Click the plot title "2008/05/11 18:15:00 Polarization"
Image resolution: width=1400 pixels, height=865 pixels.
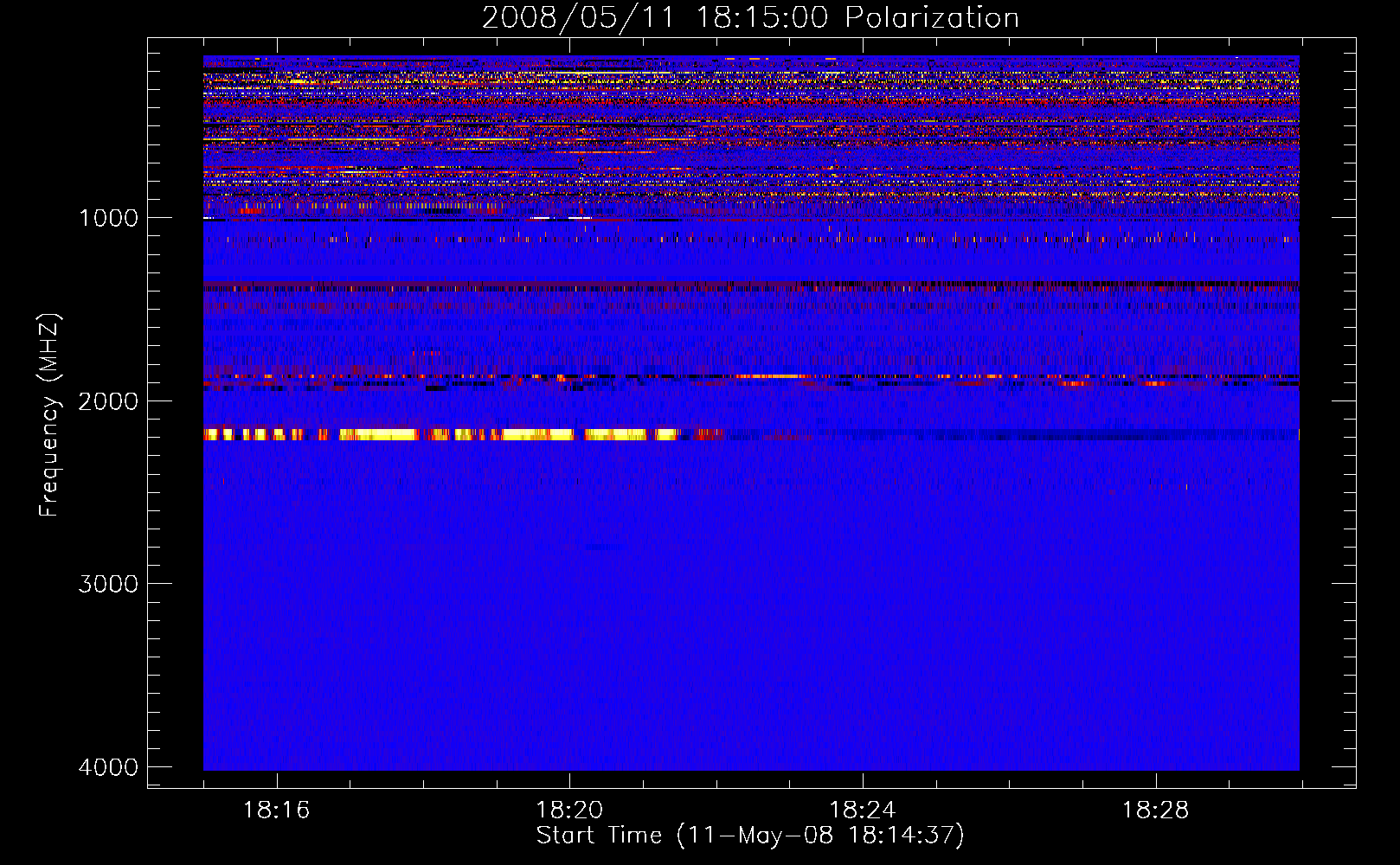click(x=750, y=17)
